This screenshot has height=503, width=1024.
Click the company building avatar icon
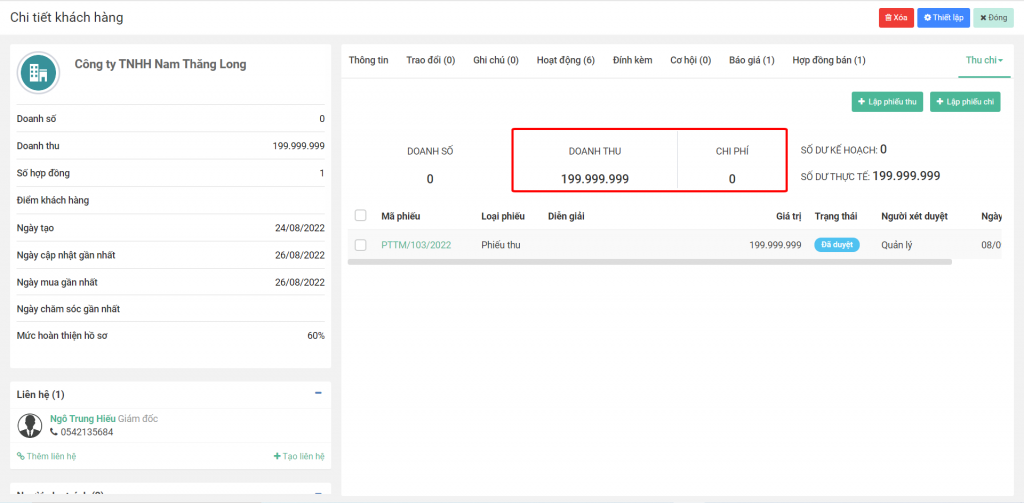click(x=39, y=73)
